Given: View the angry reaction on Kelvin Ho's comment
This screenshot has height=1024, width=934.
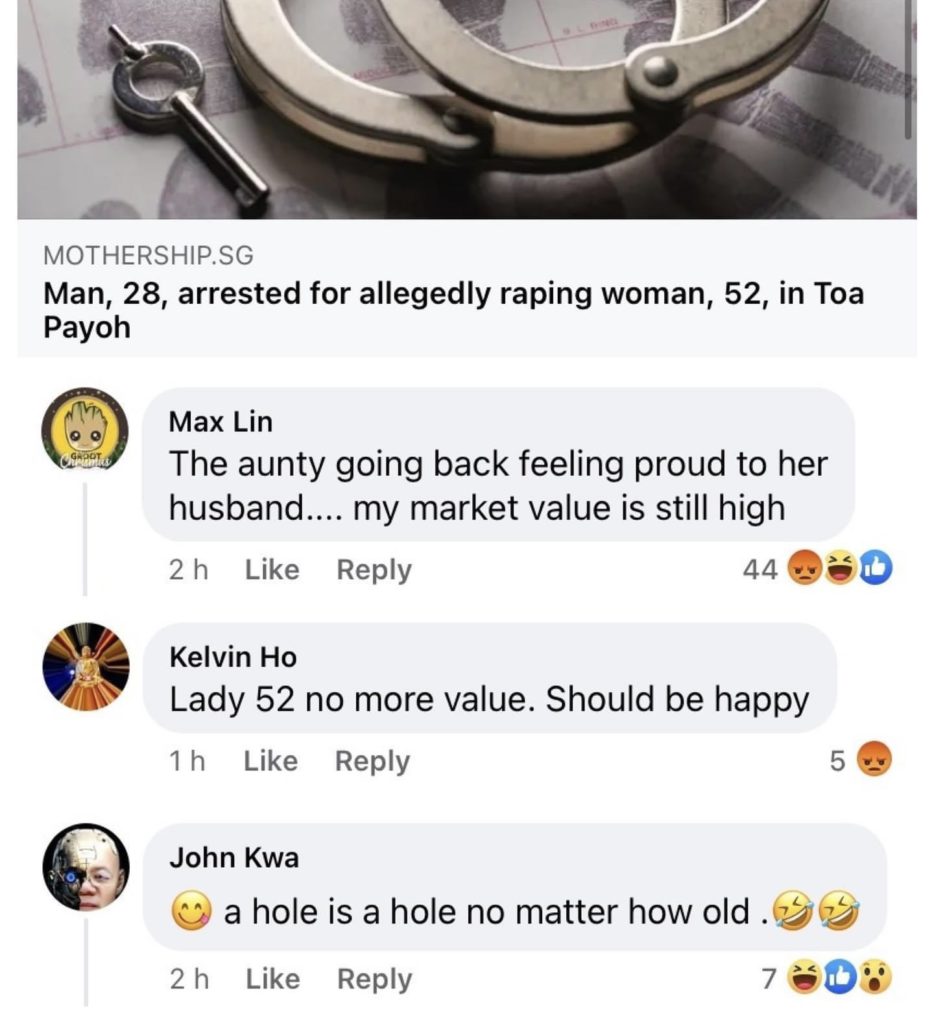Looking at the screenshot, I should point(874,760).
